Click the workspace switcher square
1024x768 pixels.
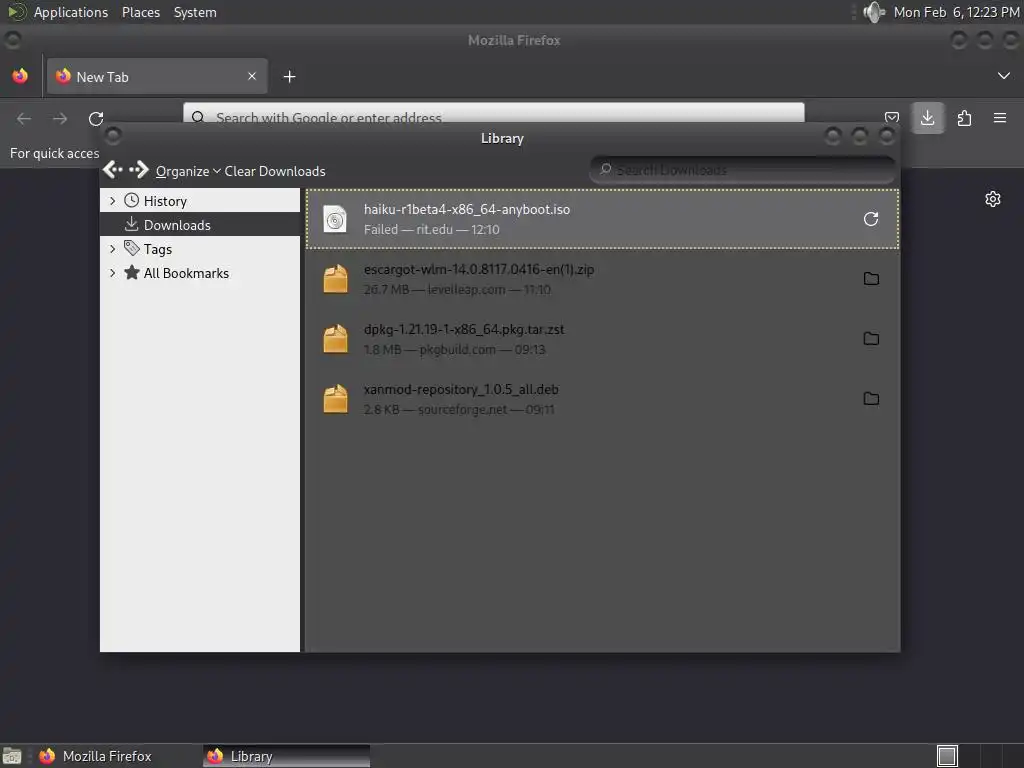[x=947, y=756]
